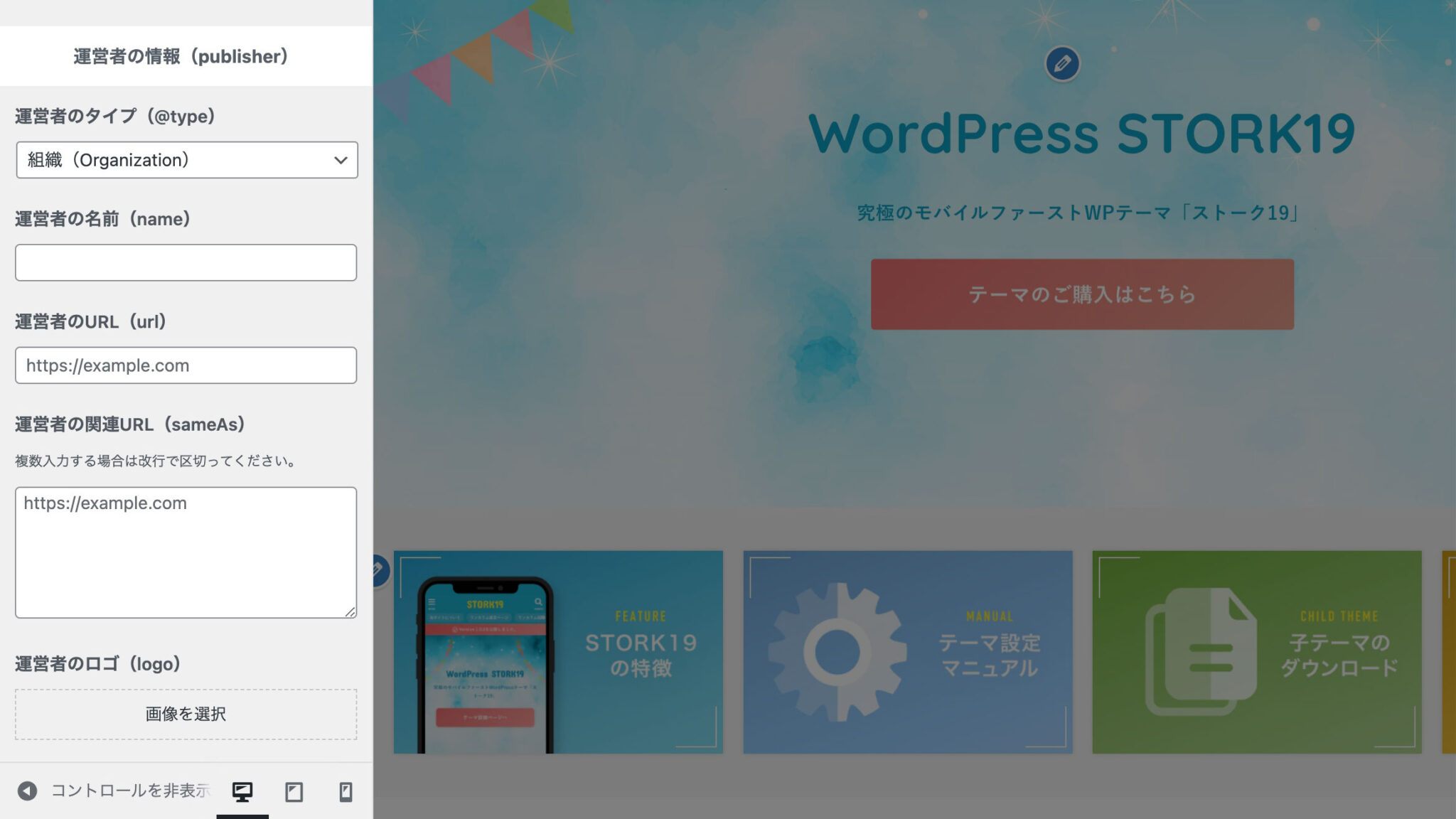Screen dimensions: 1456x819
Task: Hide controls via コントロールを非表示 label
Action: click(130, 791)
